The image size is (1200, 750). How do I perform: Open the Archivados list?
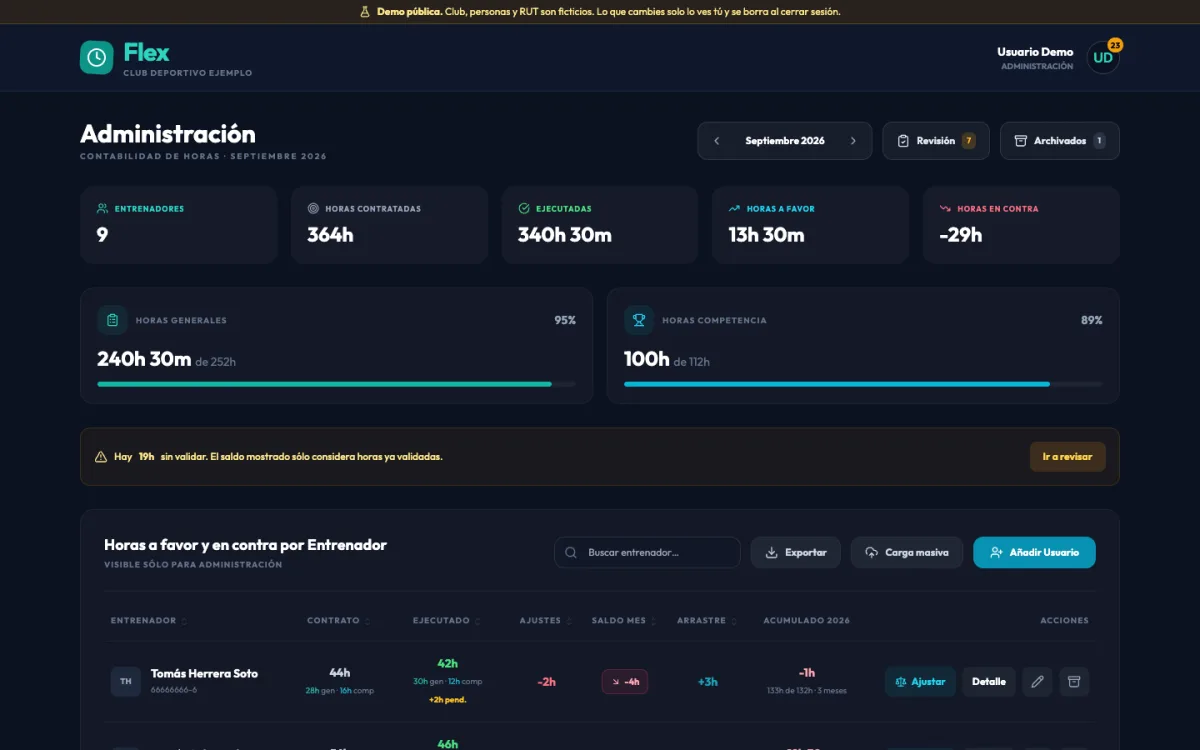[1060, 141]
